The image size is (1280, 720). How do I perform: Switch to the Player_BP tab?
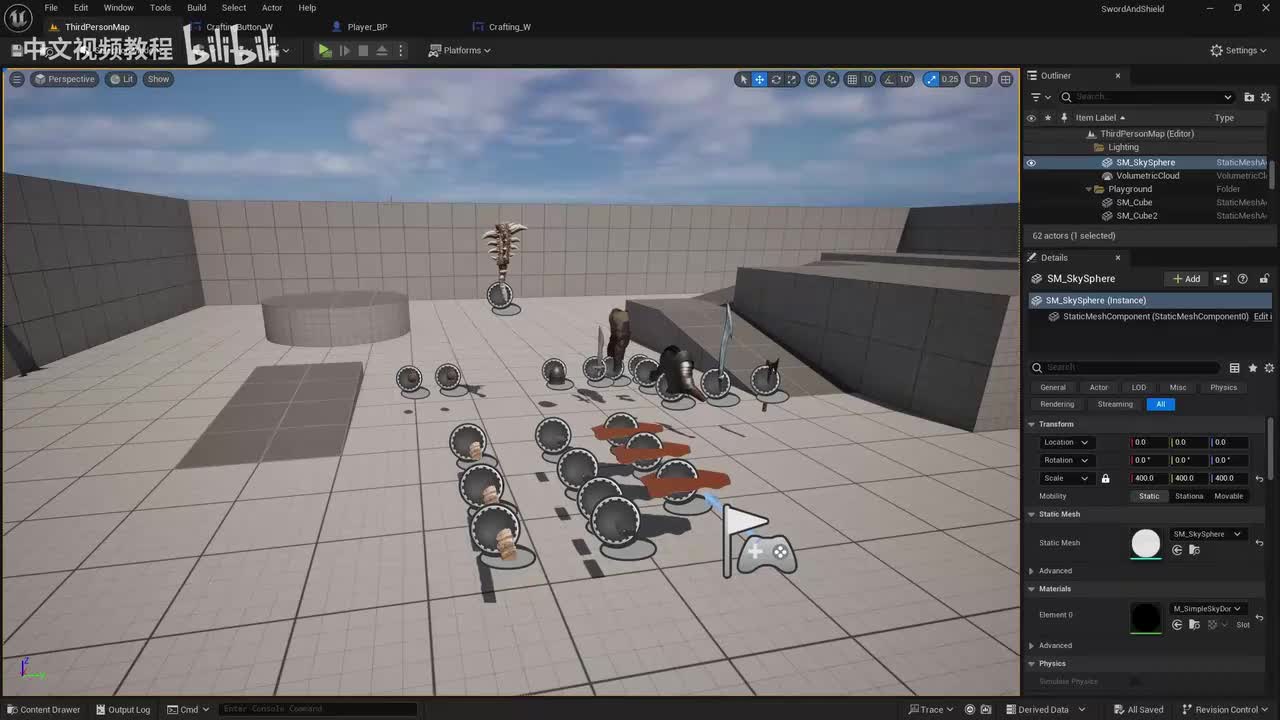(367, 27)
